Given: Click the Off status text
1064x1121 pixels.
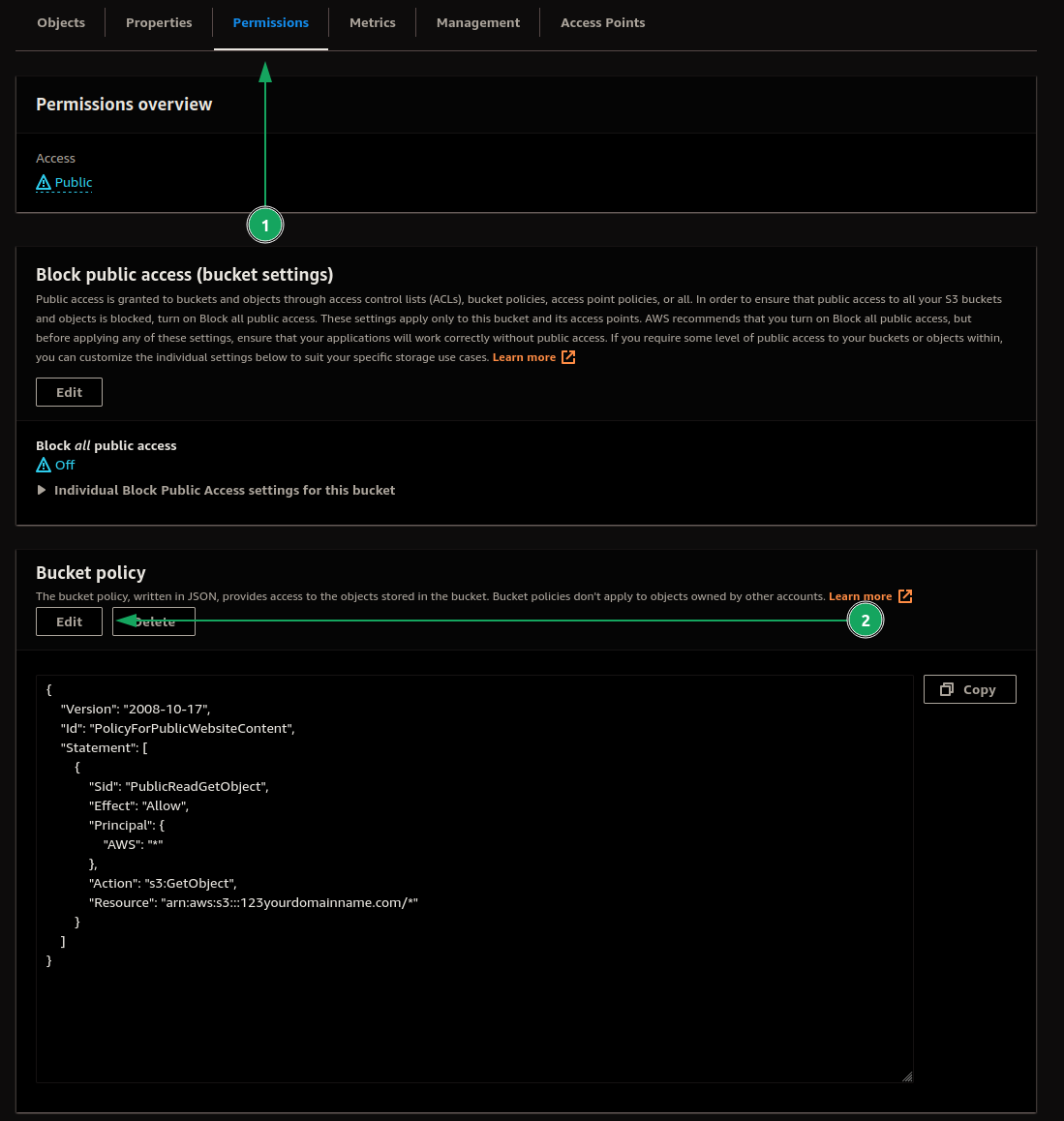Looking at the screenshot, I should pyautogui.click(x=65, y=466).
